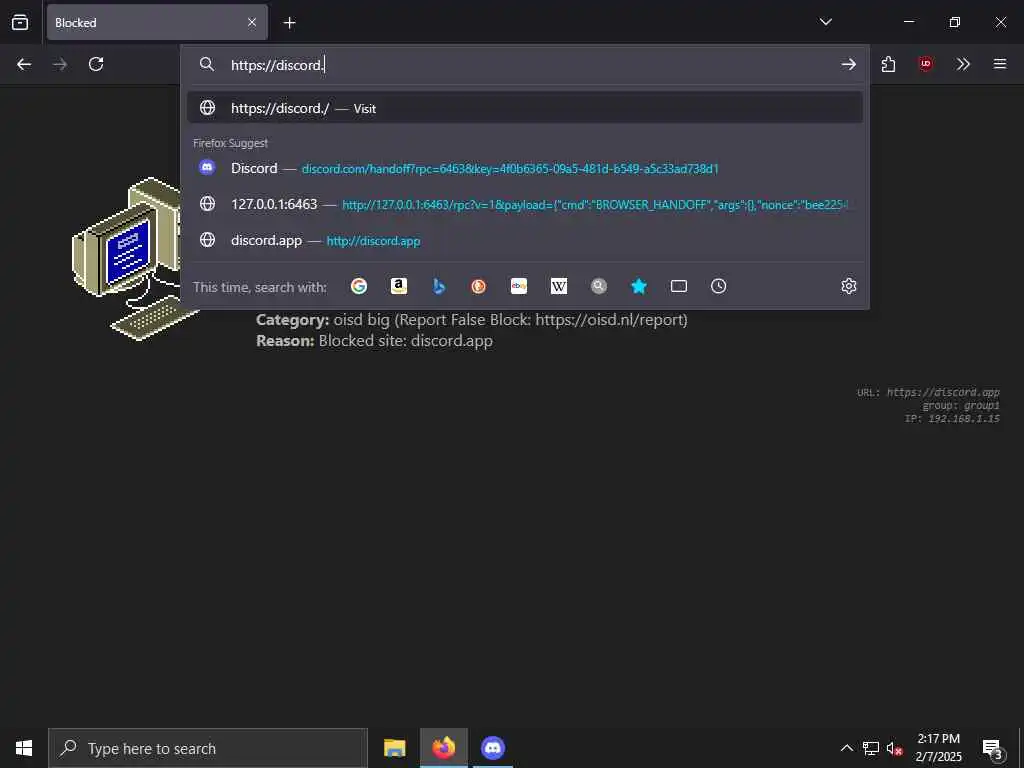
Task: Open the notification center icon
Action: [993, 749]
